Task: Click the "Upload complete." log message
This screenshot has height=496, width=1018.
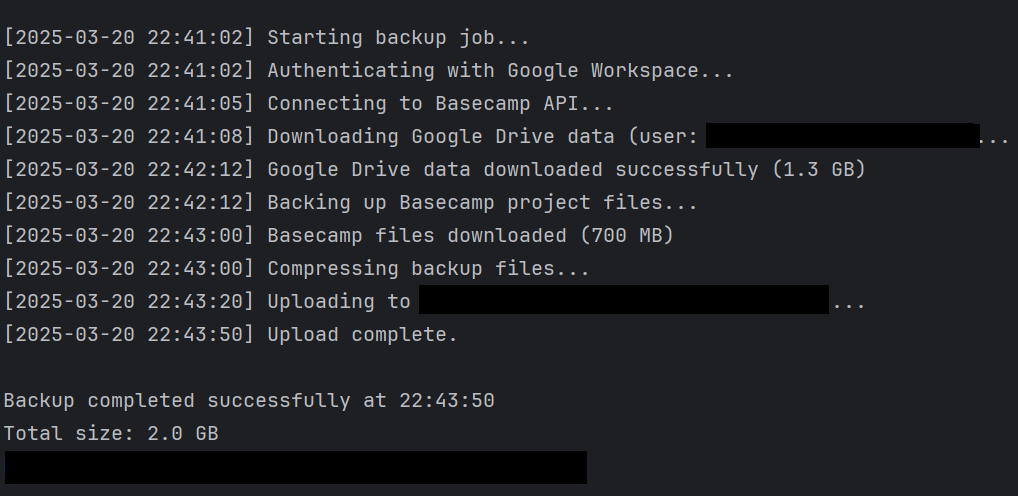Action: (x=362, y=335)
